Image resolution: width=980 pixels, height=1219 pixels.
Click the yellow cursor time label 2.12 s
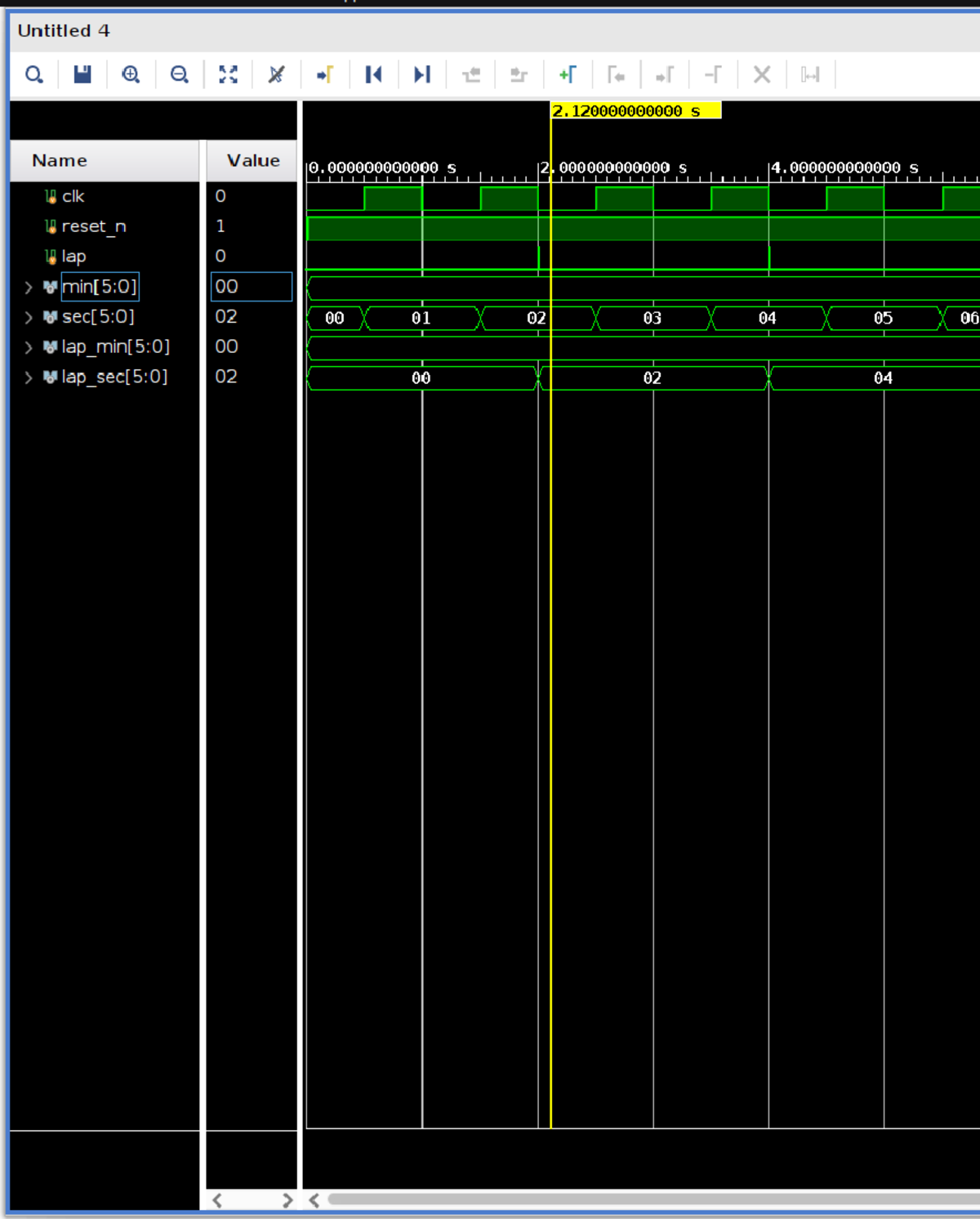636,111
